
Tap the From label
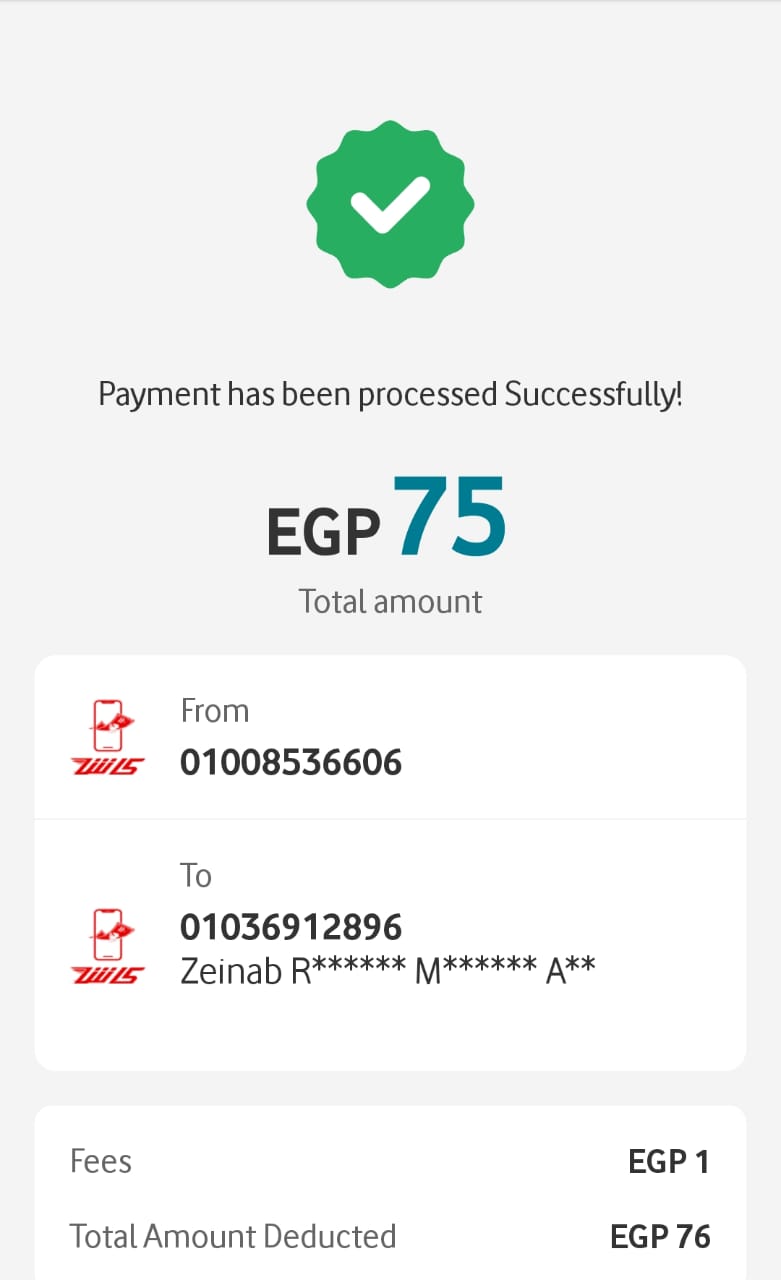[214, 711]
